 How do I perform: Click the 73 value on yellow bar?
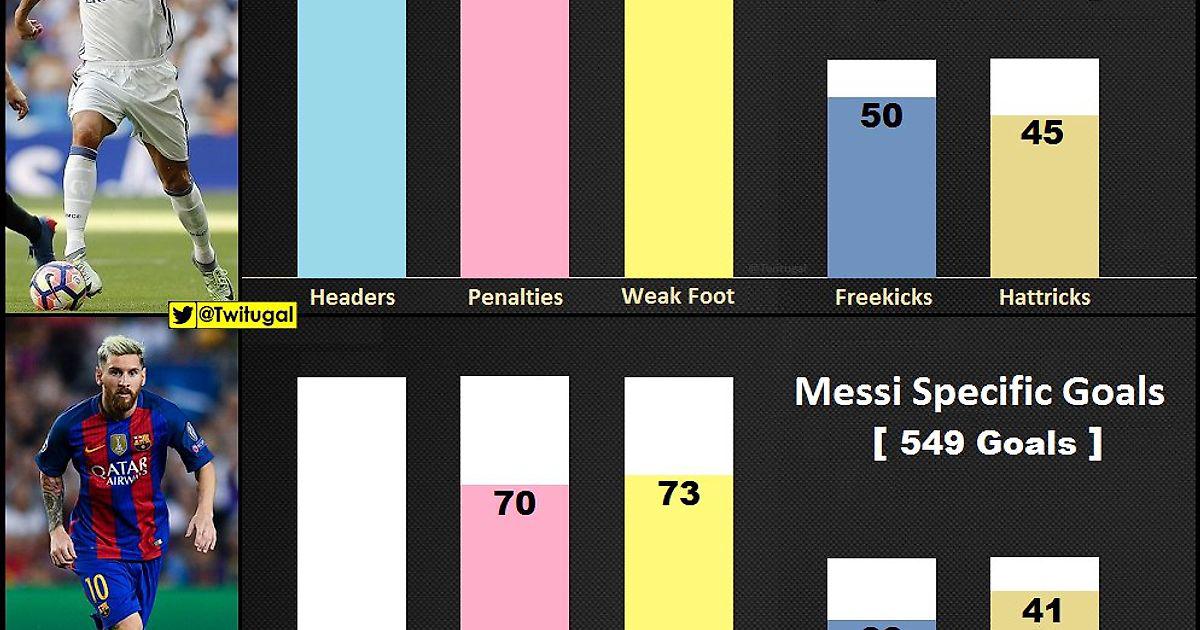point(679,493)
